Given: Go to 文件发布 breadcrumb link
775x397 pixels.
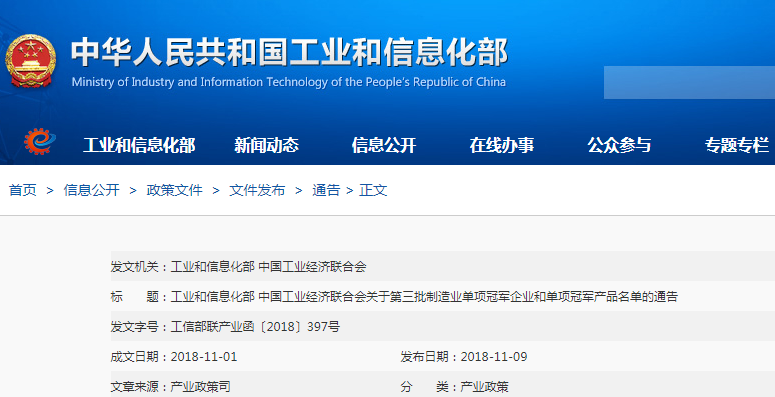Looking at the screenshot, I should 257,190.
